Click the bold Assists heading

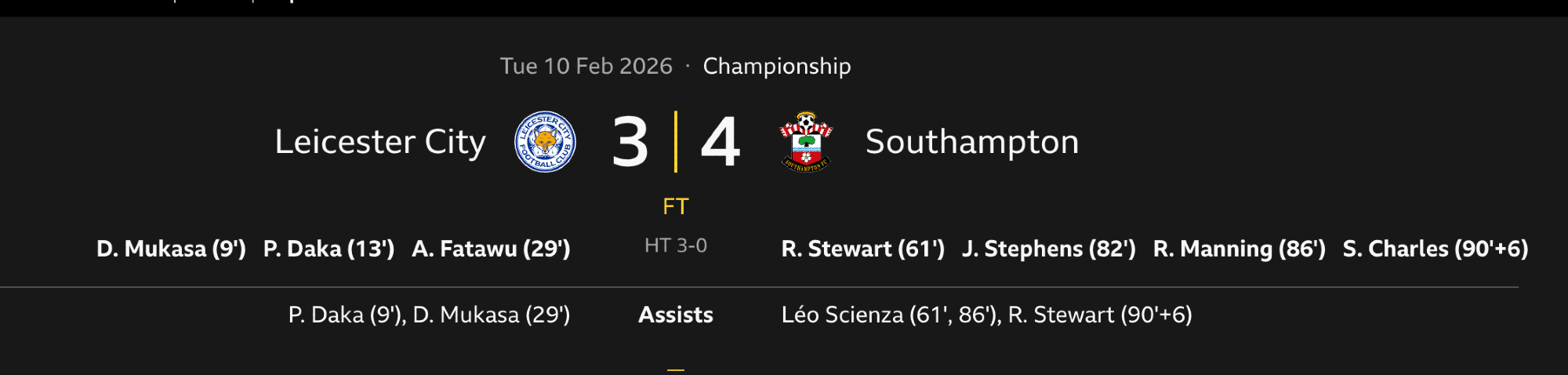click(x=675, y=315)
